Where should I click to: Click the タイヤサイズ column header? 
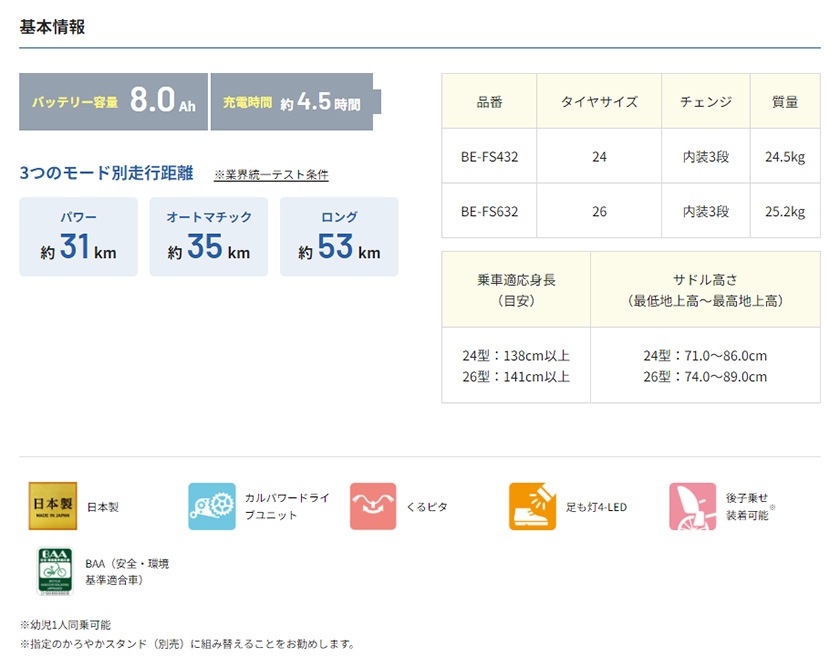click(599, 102)
